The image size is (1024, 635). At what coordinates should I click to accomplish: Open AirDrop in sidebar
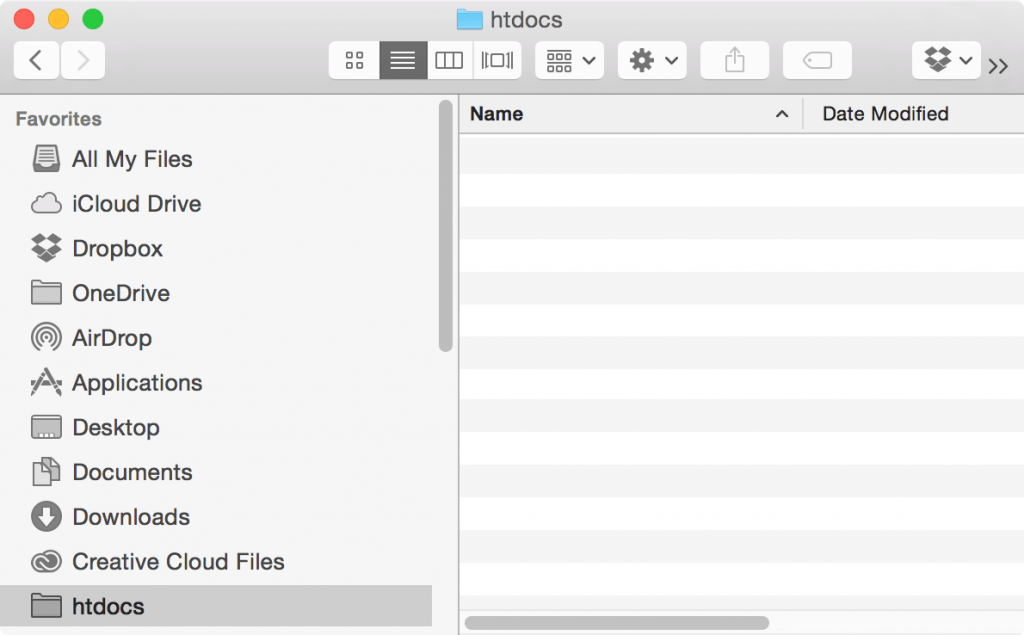coord(216,338)
